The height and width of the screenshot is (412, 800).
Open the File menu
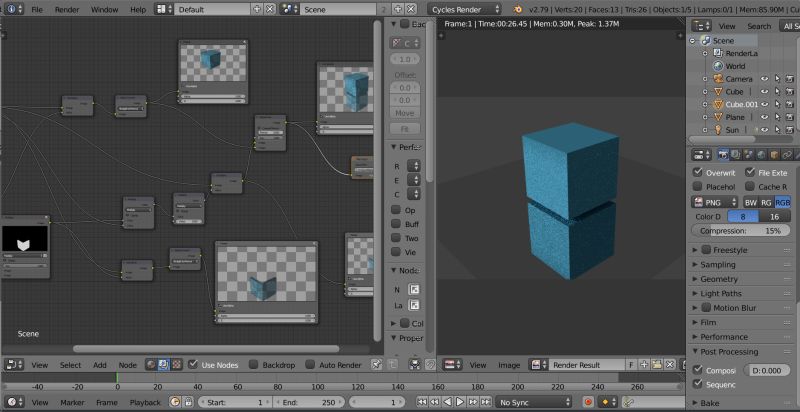coord(37,9)
